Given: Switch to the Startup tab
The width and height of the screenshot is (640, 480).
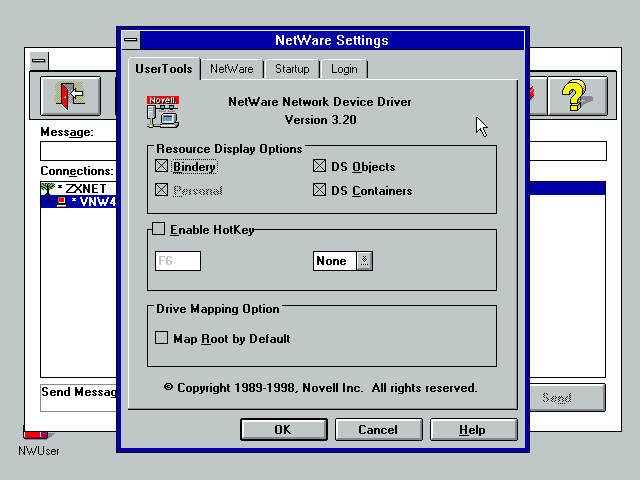Looking at the screenshot, I should (x=292, y=69).
